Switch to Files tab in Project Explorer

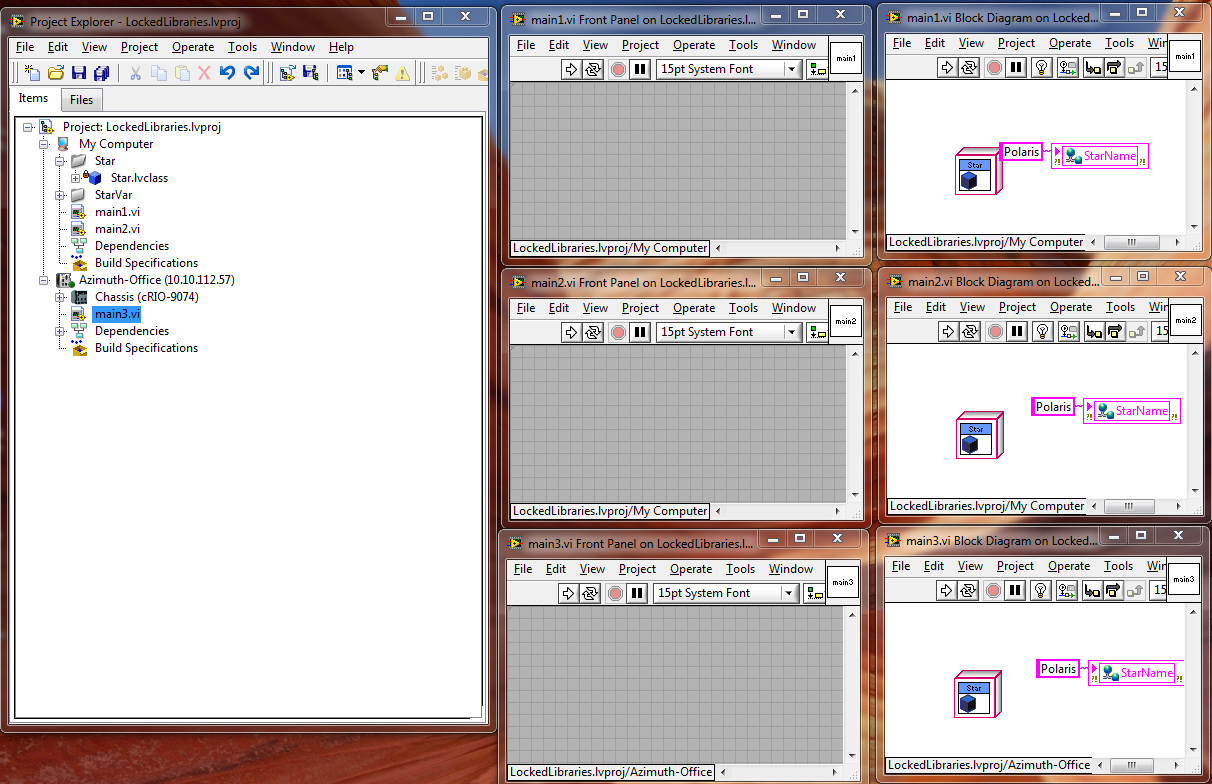(x=81, y=100)
